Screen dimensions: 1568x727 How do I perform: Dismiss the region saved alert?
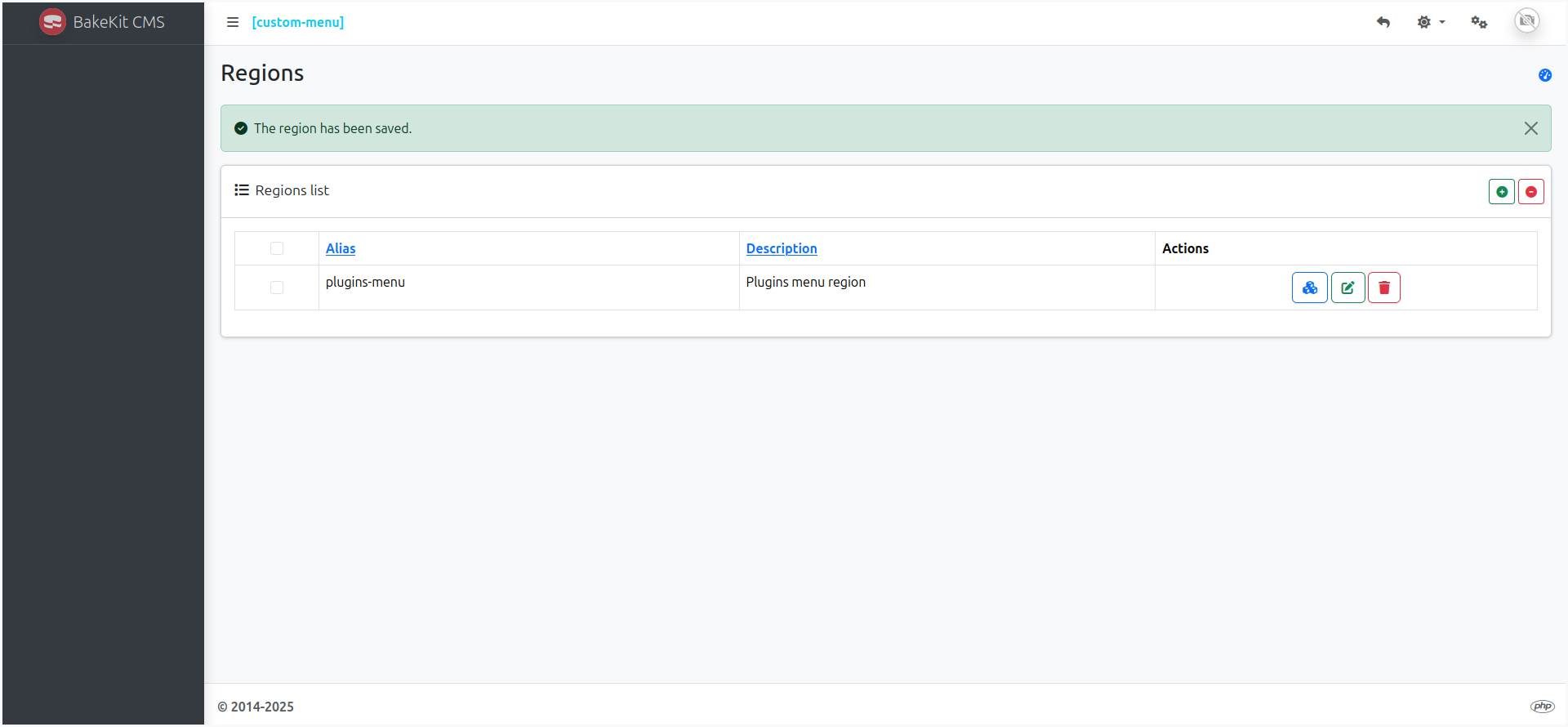point(1531,128)
